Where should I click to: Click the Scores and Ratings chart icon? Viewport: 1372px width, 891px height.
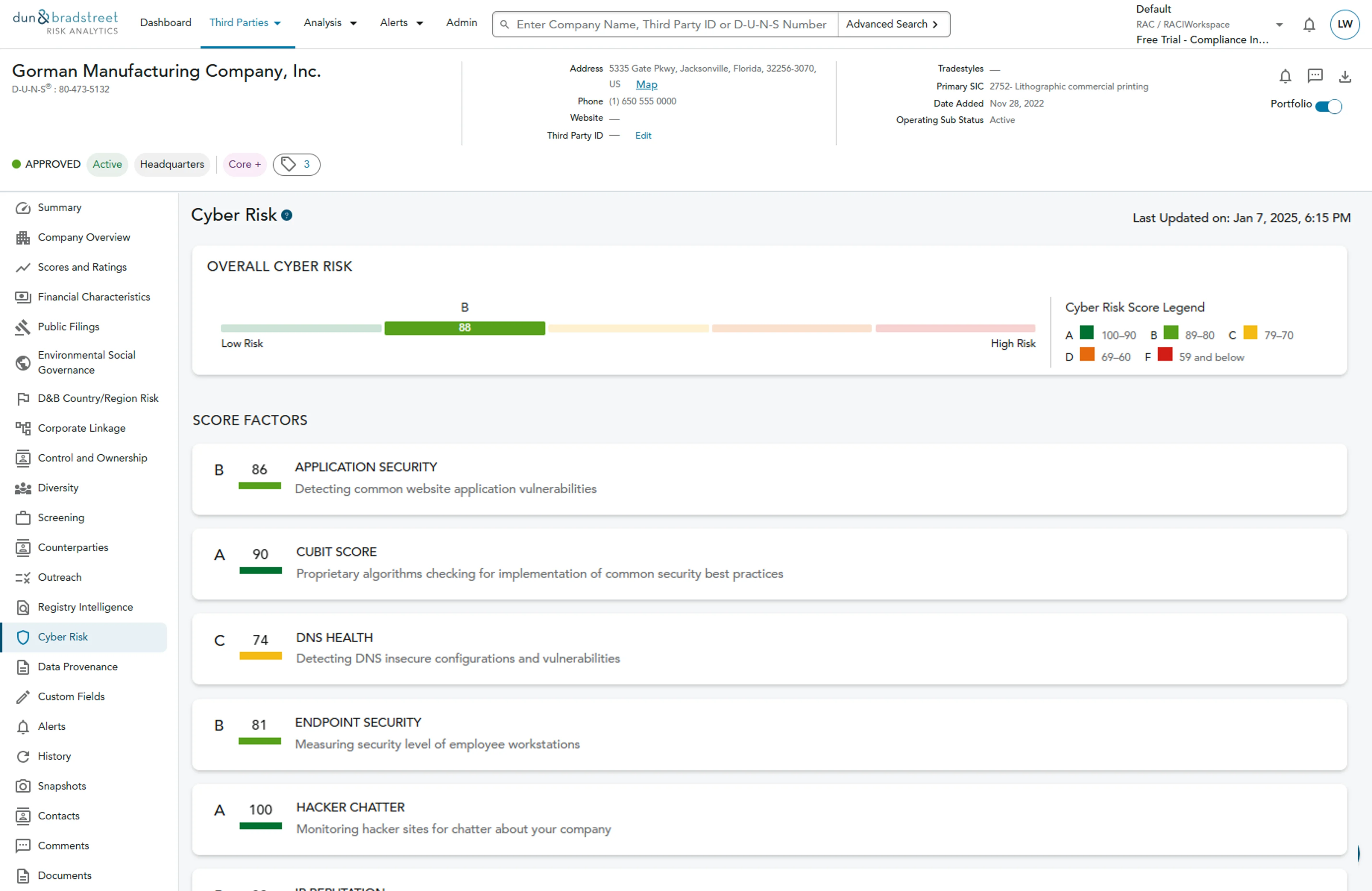pos(23,267)
